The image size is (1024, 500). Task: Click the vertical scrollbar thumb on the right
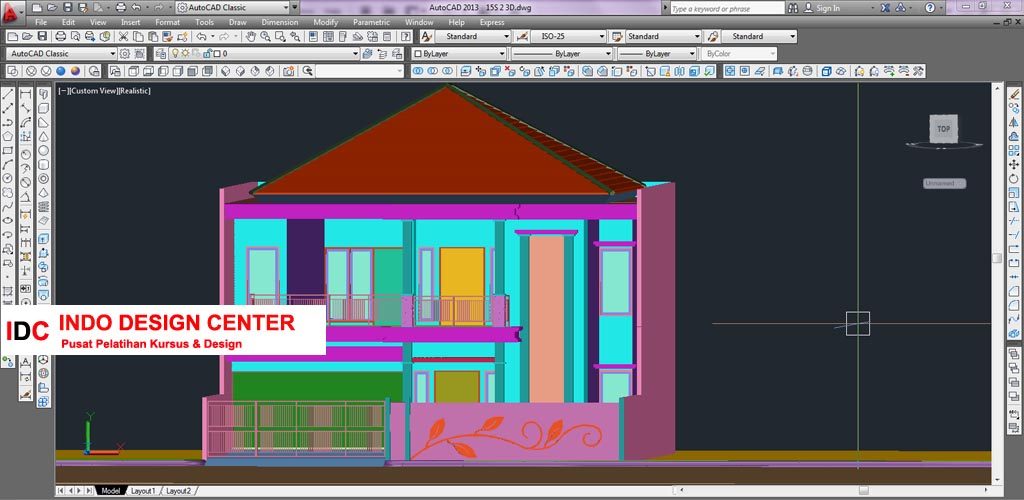click(997, 258)
